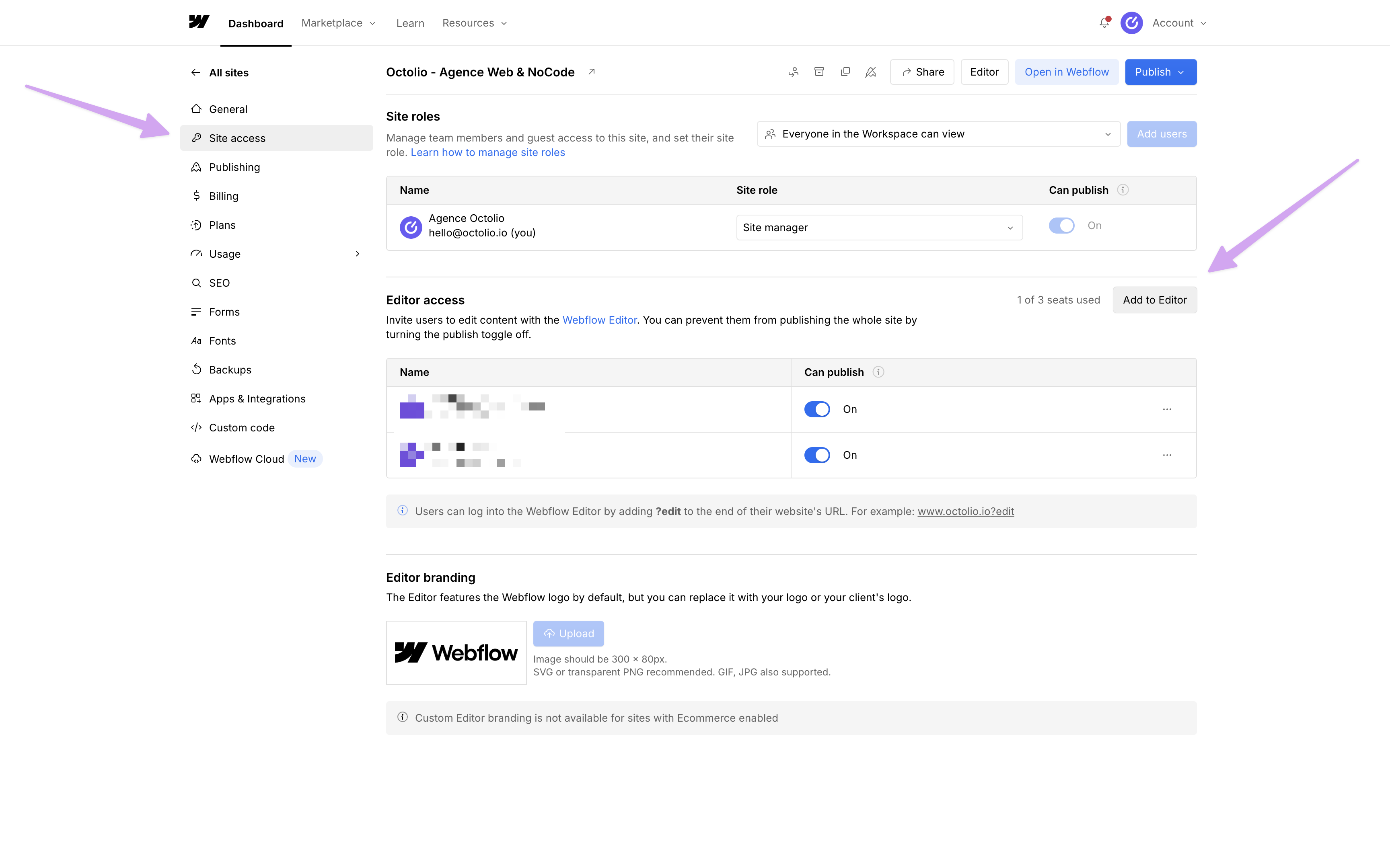Follow Learn how to manage site roles link
Screen dimensions: 1390x868
point(487,152)
